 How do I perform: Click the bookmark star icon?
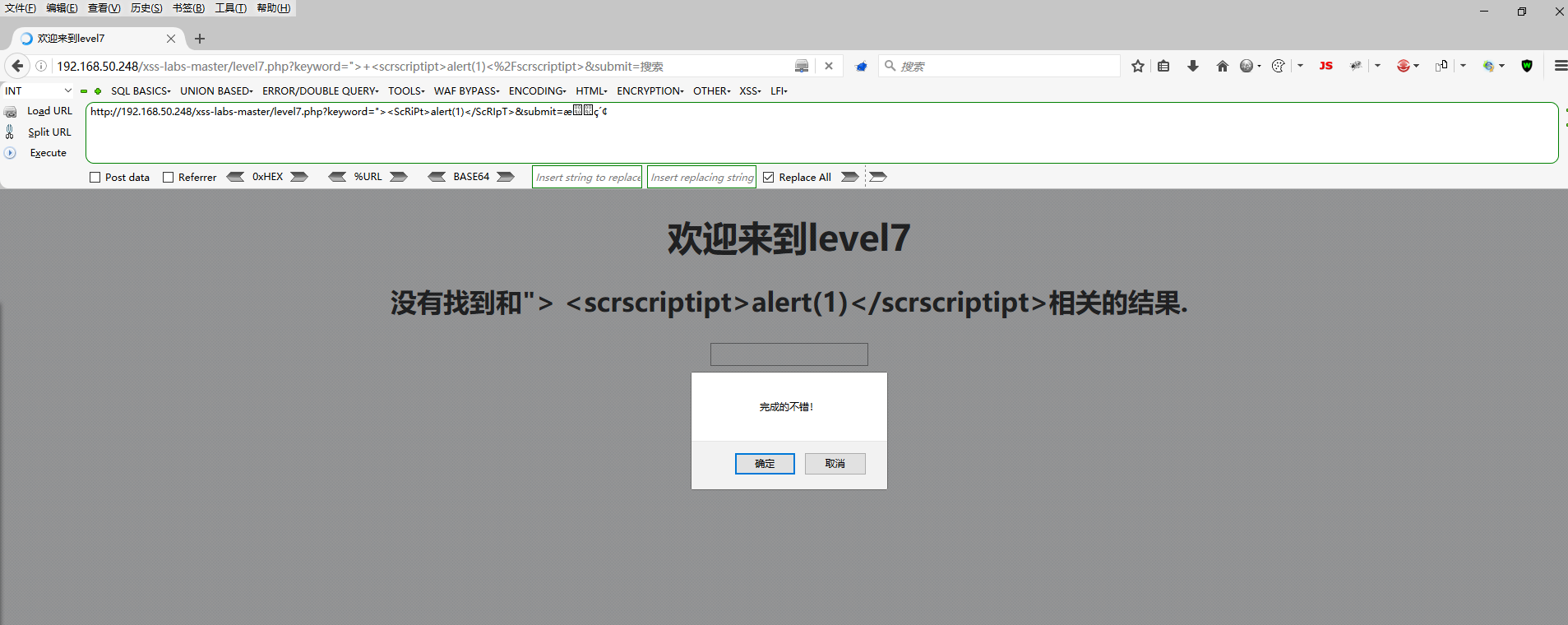1138,66
